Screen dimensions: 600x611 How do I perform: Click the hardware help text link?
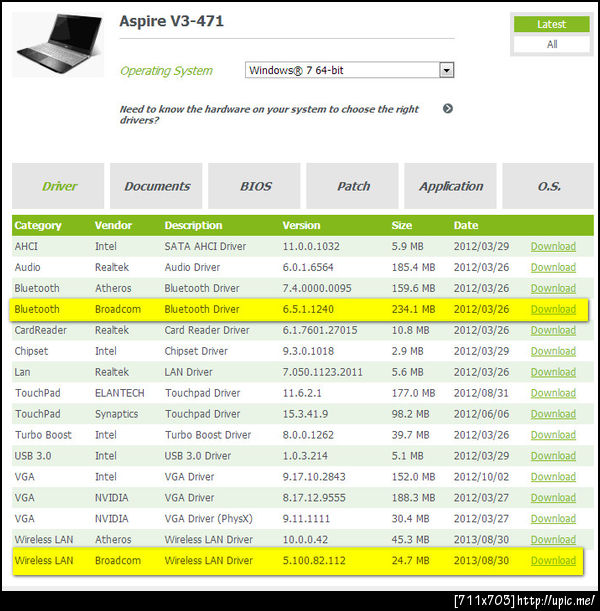269,114
